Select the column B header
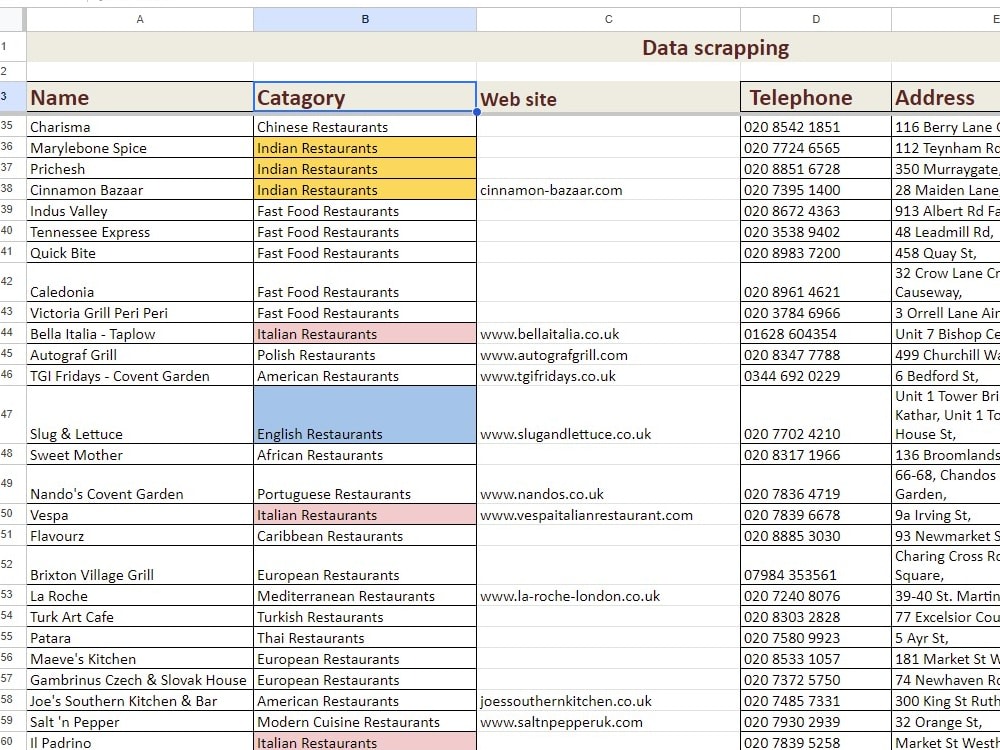The image size is (1000, 750). tap(364, 18)
